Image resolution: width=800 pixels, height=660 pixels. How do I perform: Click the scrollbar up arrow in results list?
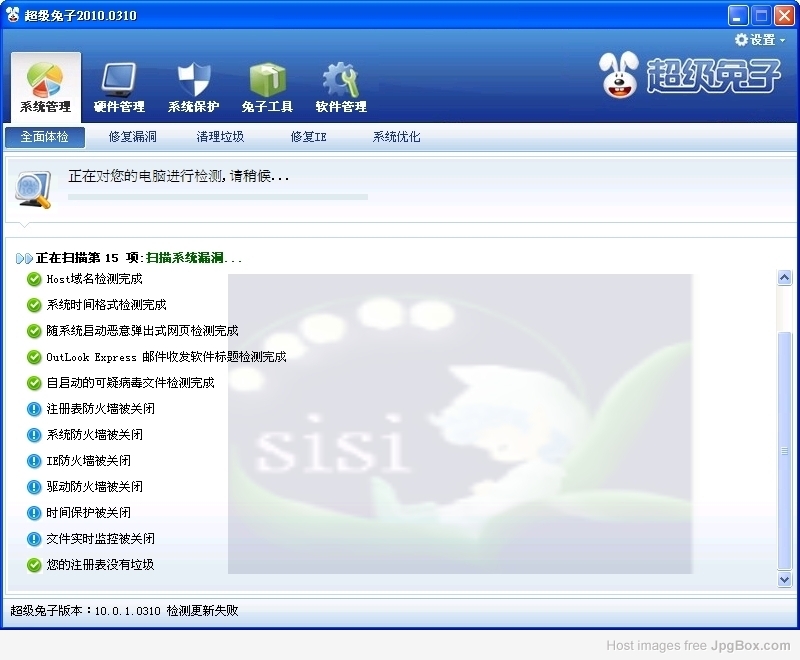coord(785,279)
